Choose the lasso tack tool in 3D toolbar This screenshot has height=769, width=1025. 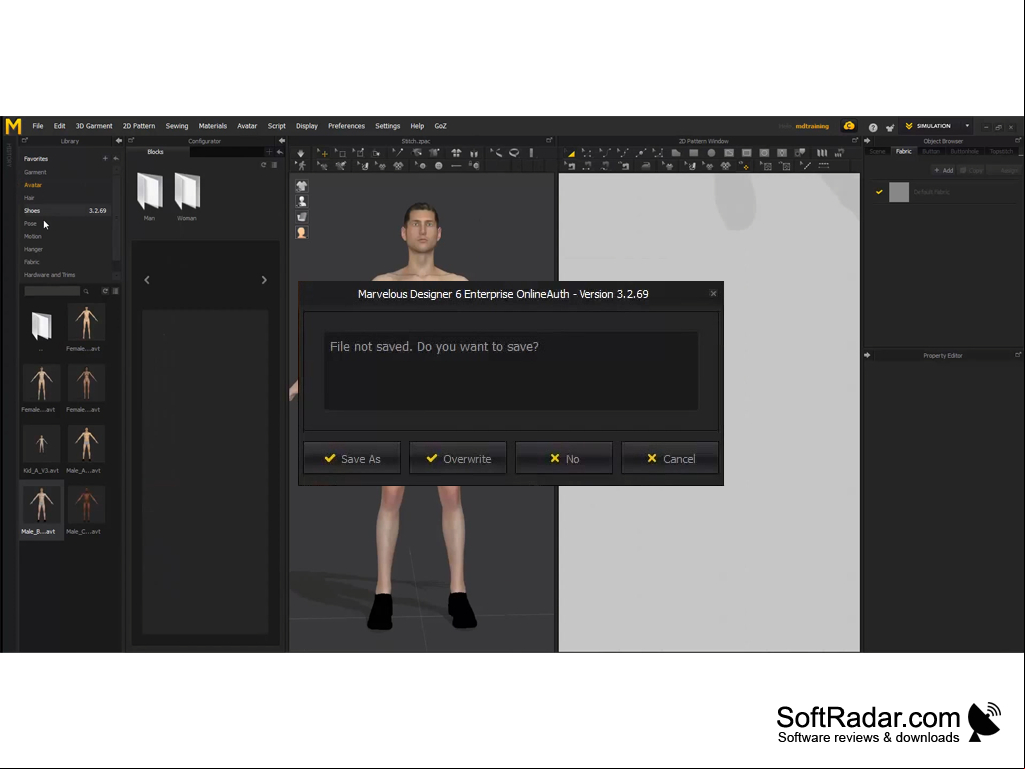pyautogui.click(x=514, y=153)
